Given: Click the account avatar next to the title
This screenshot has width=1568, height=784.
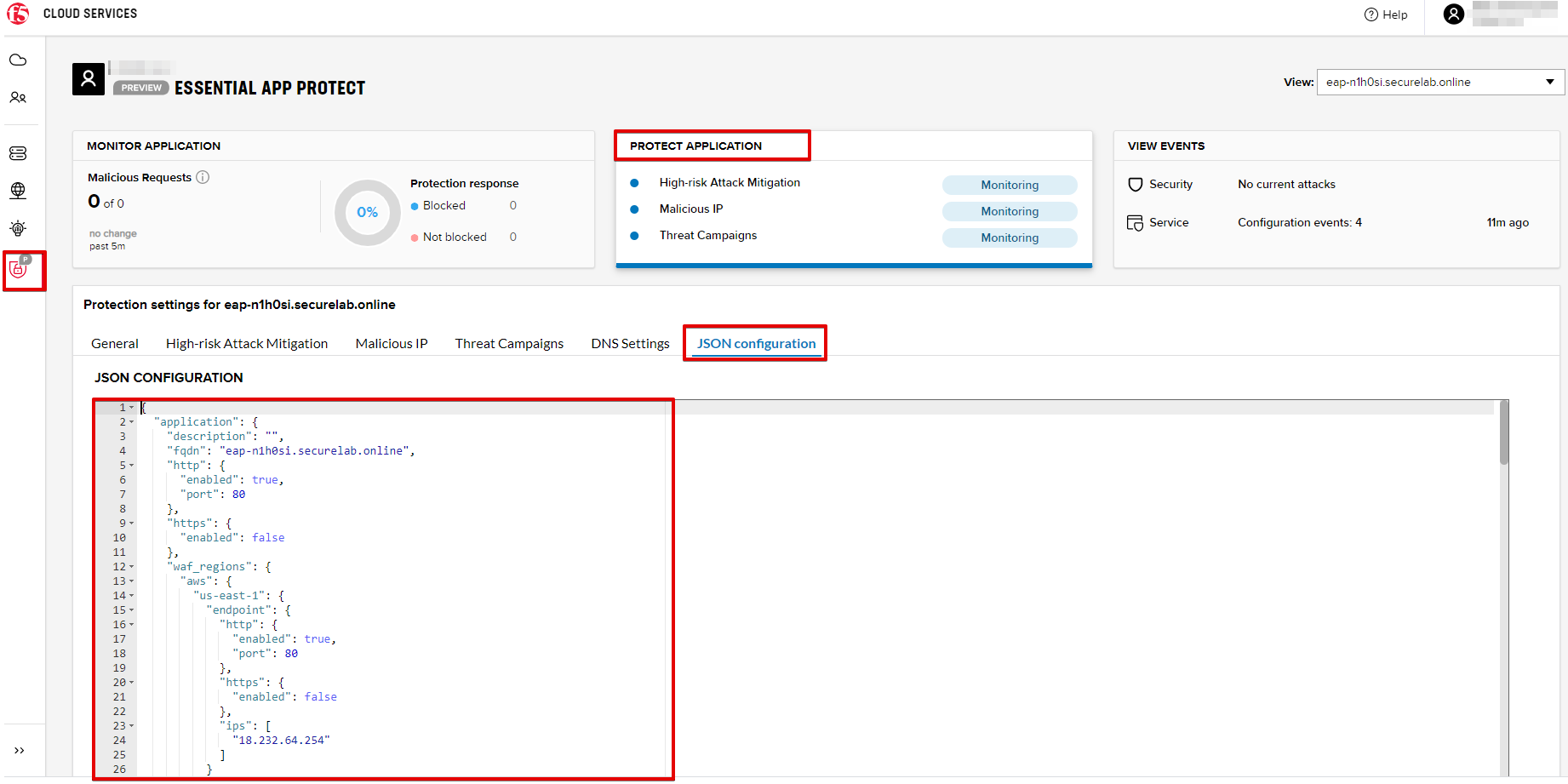Looking at the screenshot, I should coord(89,79).
